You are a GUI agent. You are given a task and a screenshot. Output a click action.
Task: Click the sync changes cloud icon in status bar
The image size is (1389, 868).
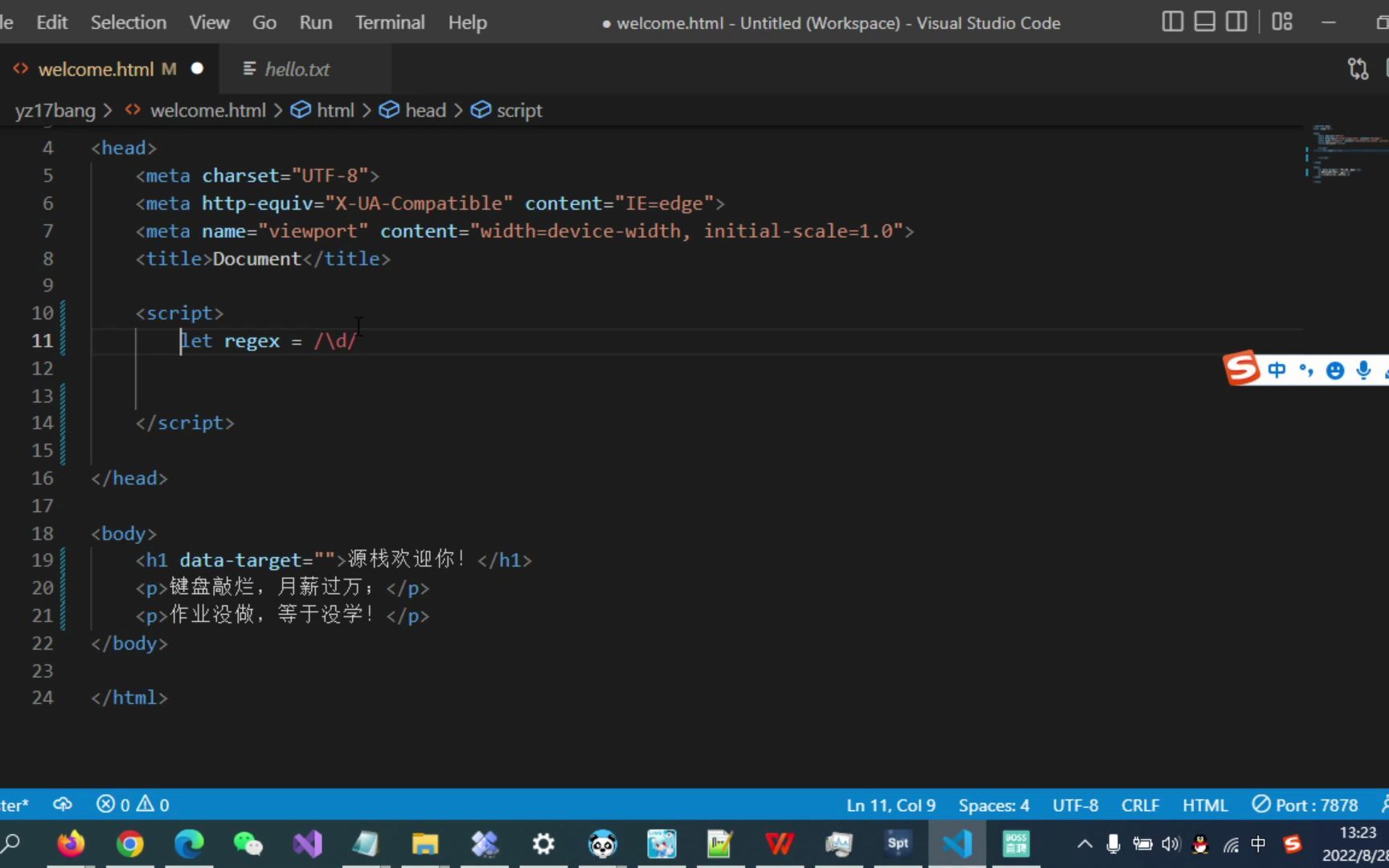point(63,805)
